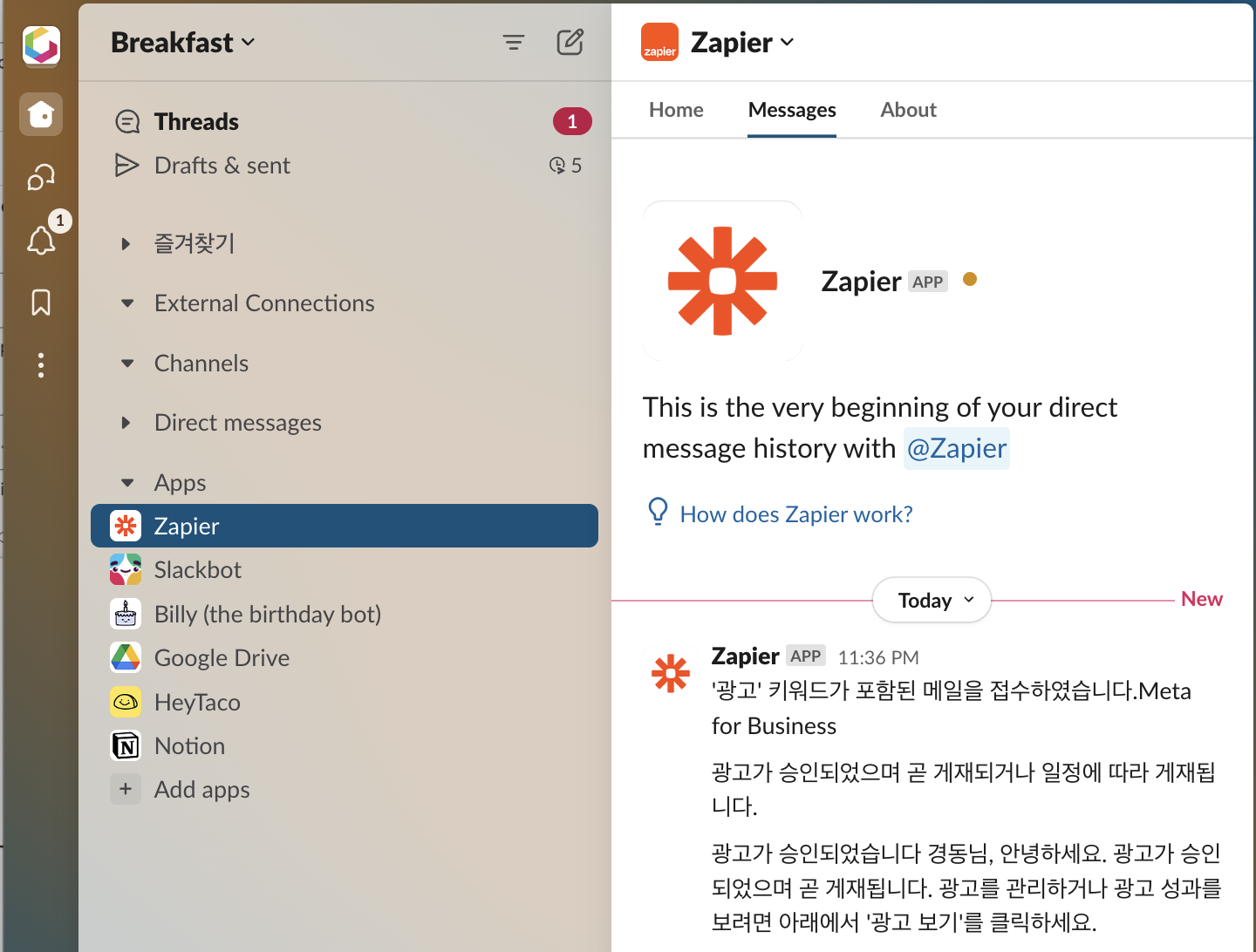Screen dimensions: 1256x952
Task: Click the Slackbot app icon
Action: point(126,570)
